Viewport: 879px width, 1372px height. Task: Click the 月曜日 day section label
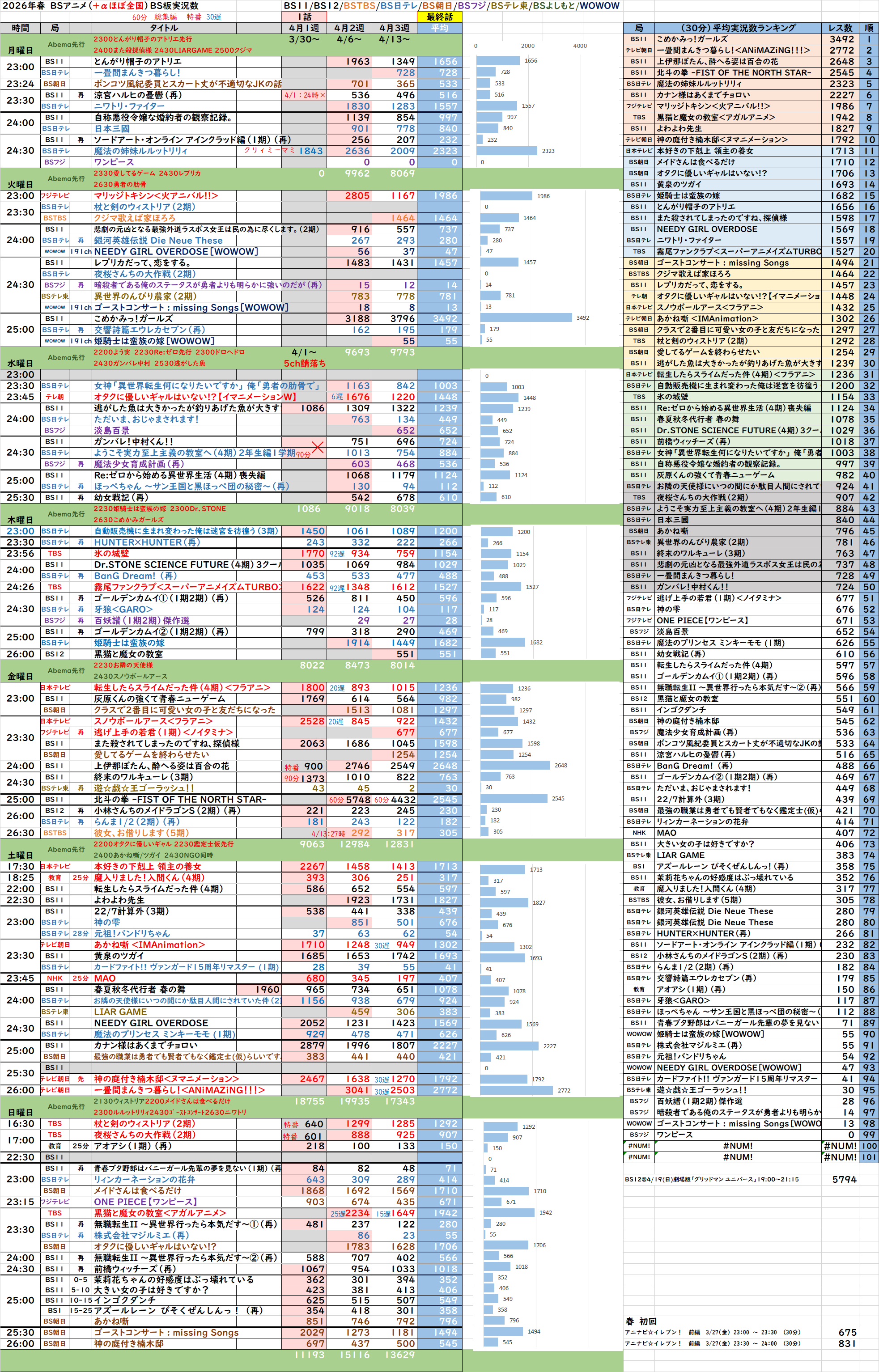click(20, 50)
